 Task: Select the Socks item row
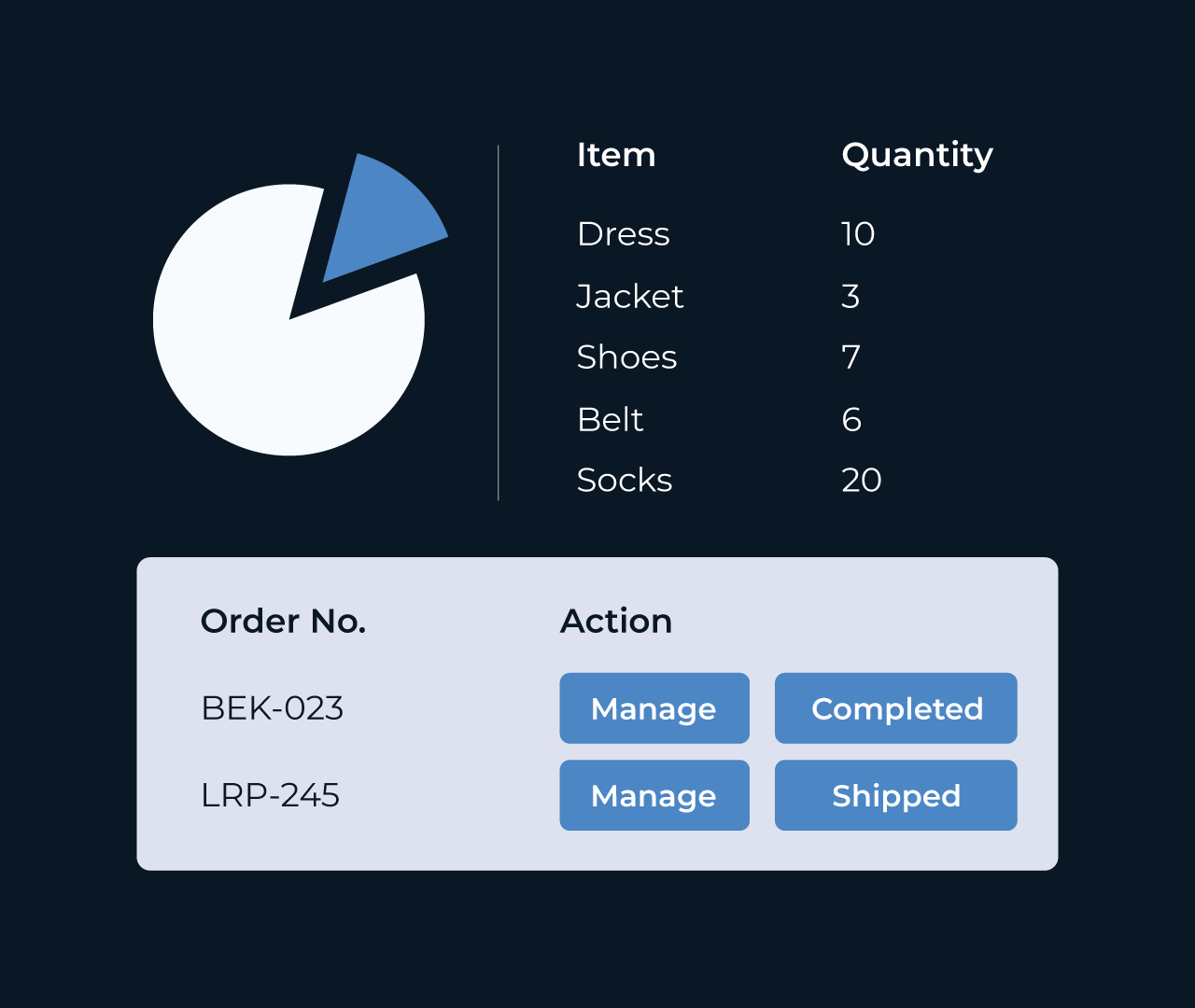[x=726, y=480]
